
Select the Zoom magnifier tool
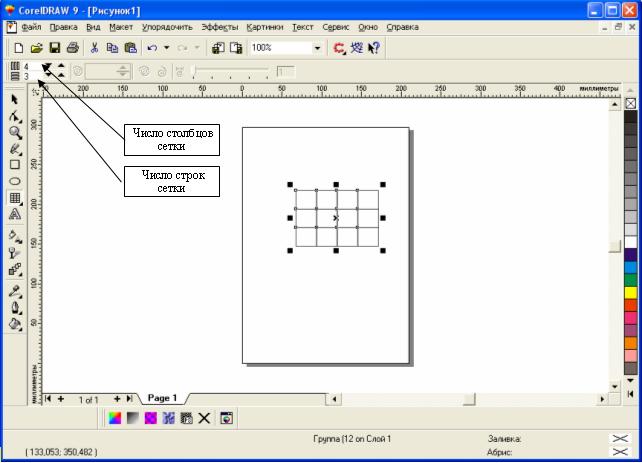pyautogui.click(x=14, y=132)
